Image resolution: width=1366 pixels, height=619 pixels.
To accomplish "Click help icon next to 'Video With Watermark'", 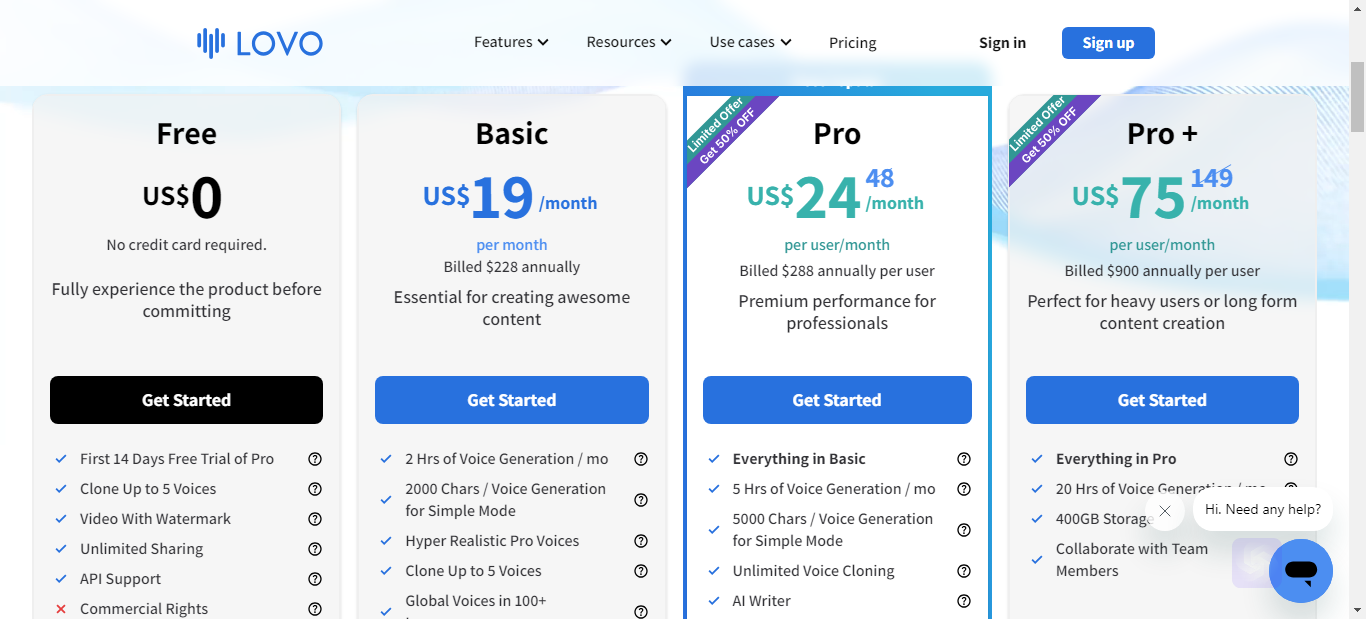I will point(315,519).
